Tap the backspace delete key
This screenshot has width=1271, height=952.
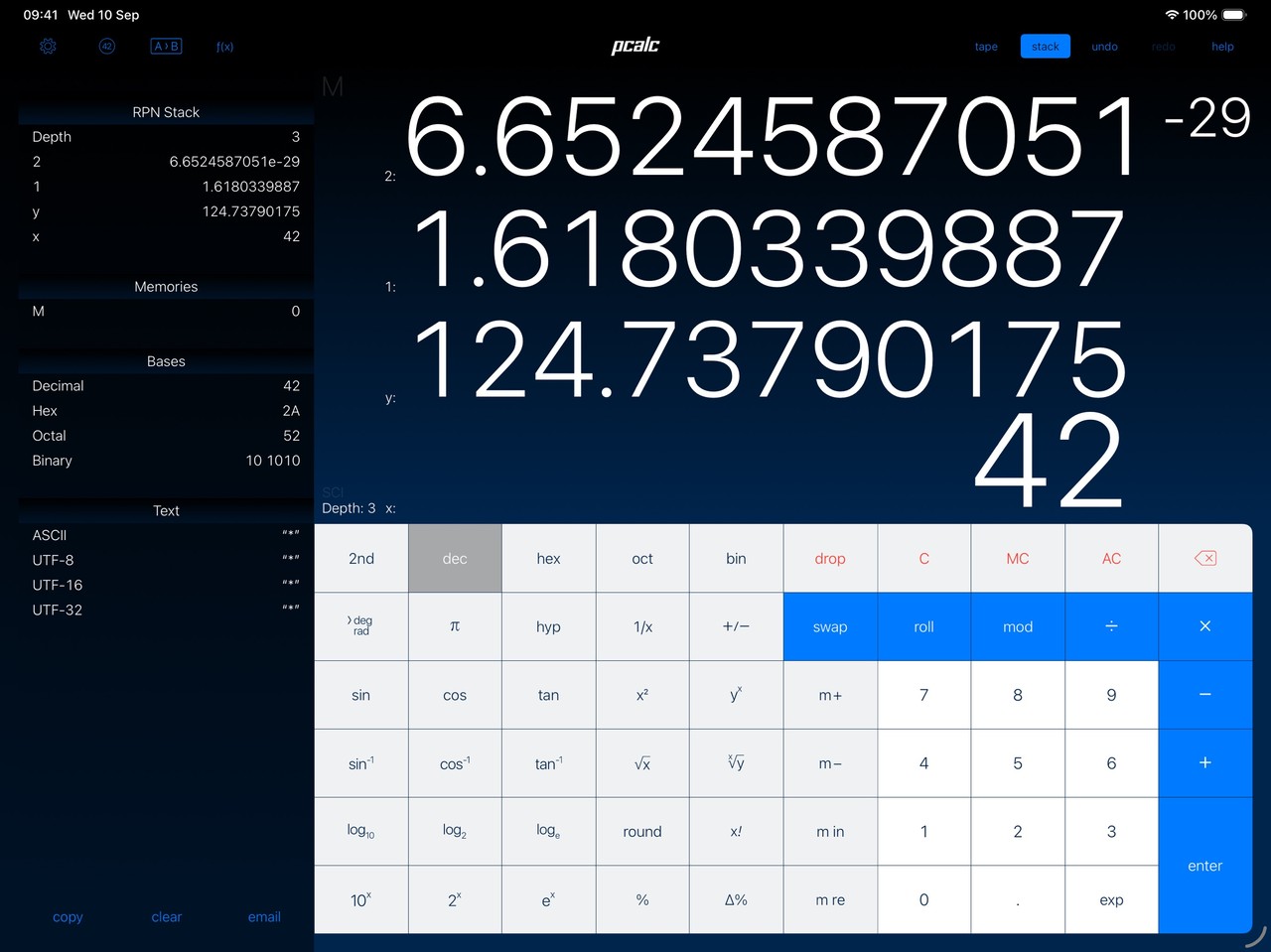coord(1205,558)
